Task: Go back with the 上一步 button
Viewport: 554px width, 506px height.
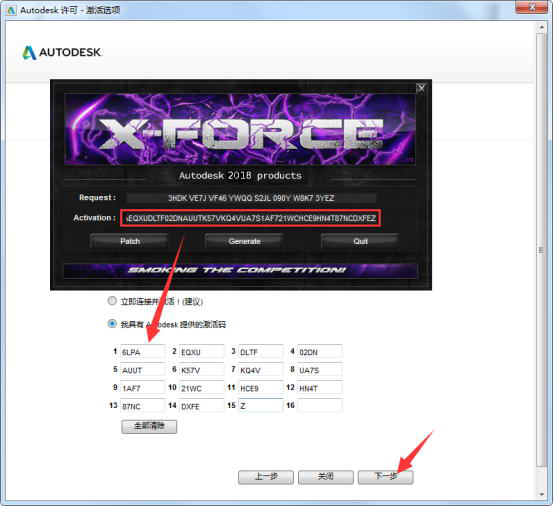Action: click(266, 477)
